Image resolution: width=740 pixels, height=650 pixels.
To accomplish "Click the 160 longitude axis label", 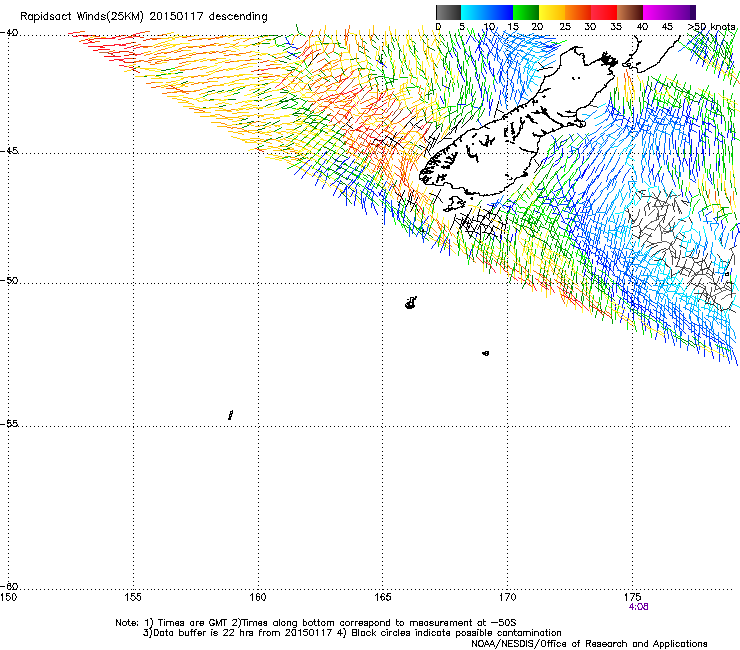I will click(258, 597).
